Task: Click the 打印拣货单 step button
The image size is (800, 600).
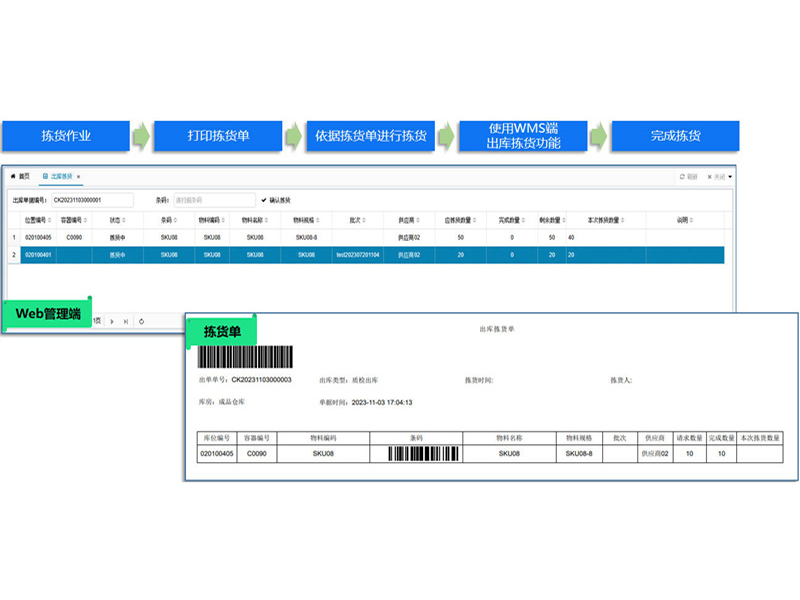Action: pyautogui.click(x=219, y=136)
